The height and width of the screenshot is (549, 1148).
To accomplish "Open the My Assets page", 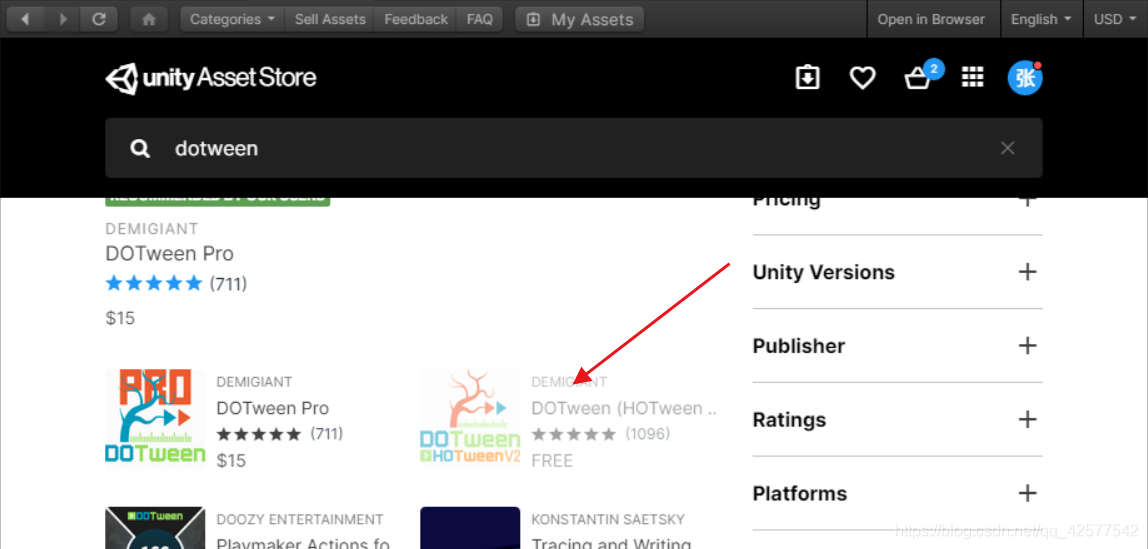I will 580,20.
